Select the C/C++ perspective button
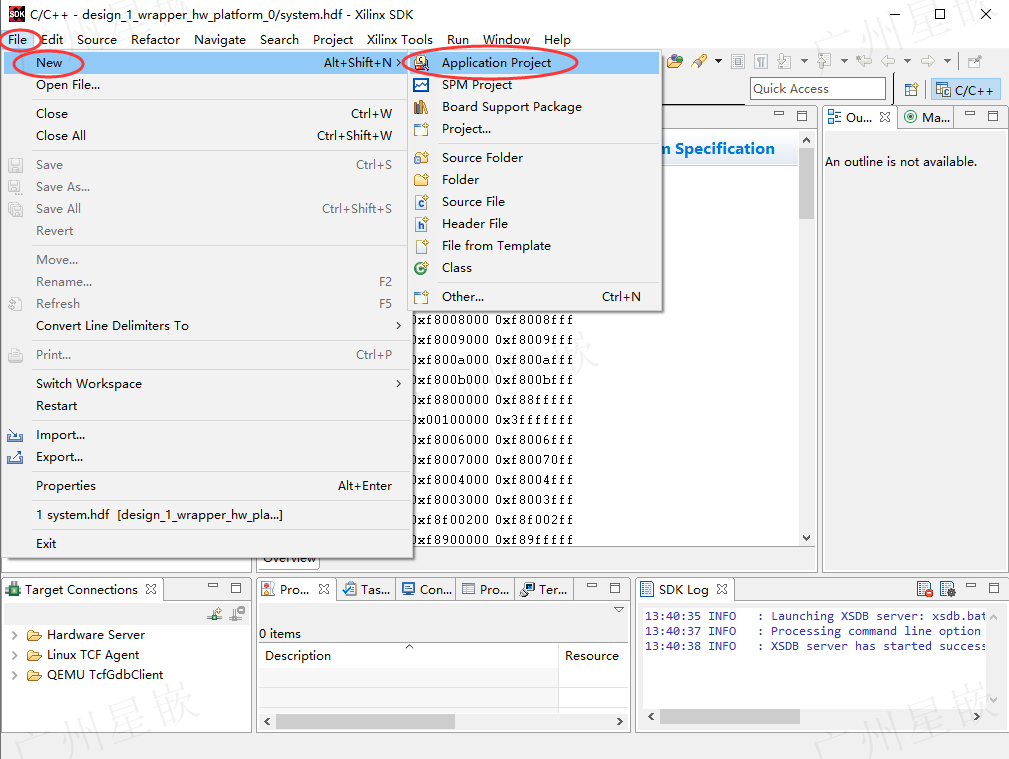 point(965,90)
